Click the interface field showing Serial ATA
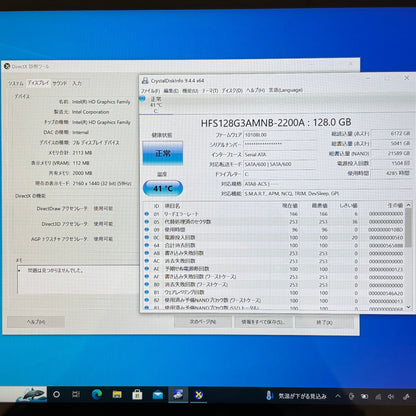Viewport: 416px width, 416px height. pyautogui.click(x=279, y=154)
